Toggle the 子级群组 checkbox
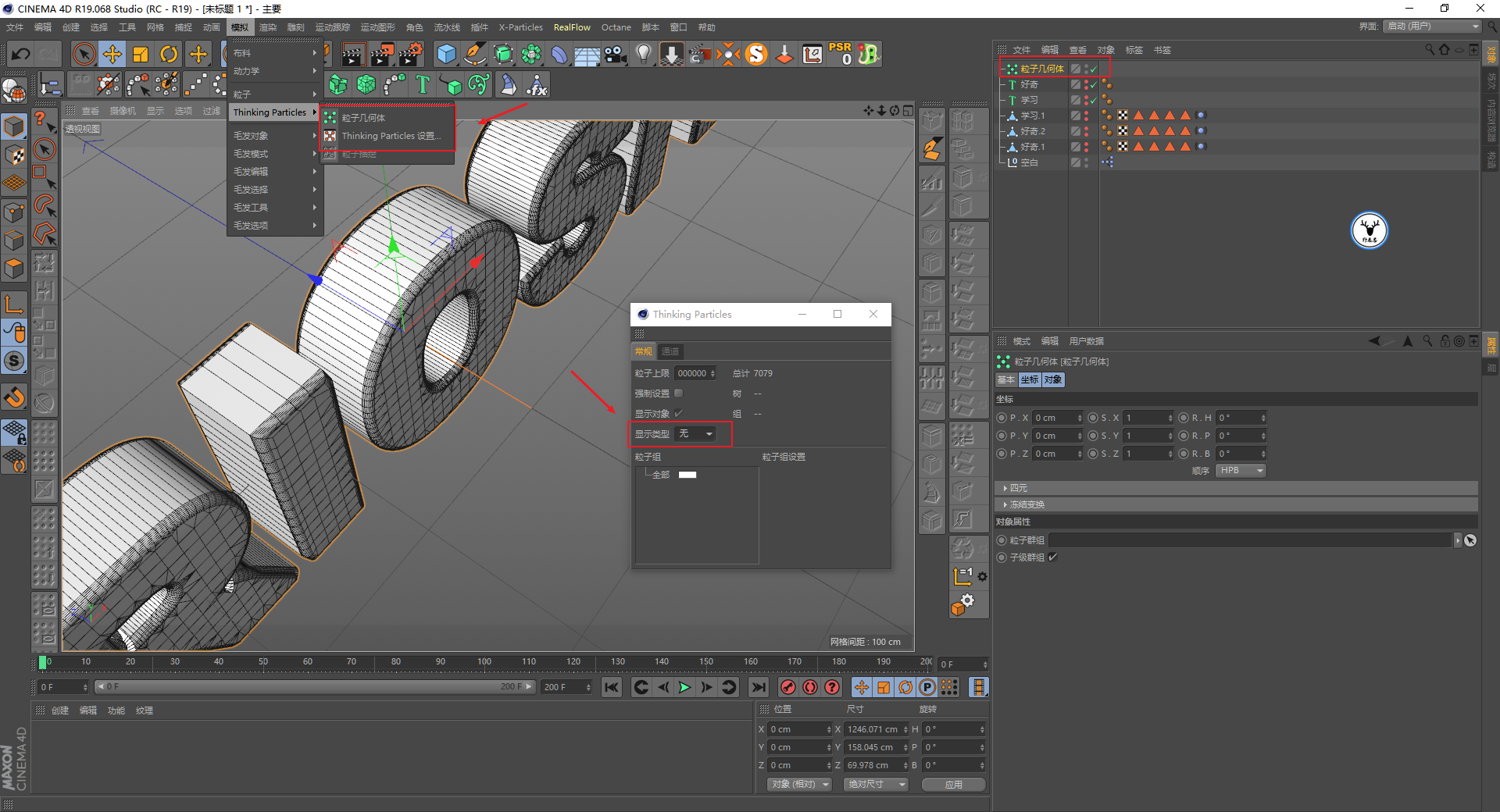 [1053, 557]
